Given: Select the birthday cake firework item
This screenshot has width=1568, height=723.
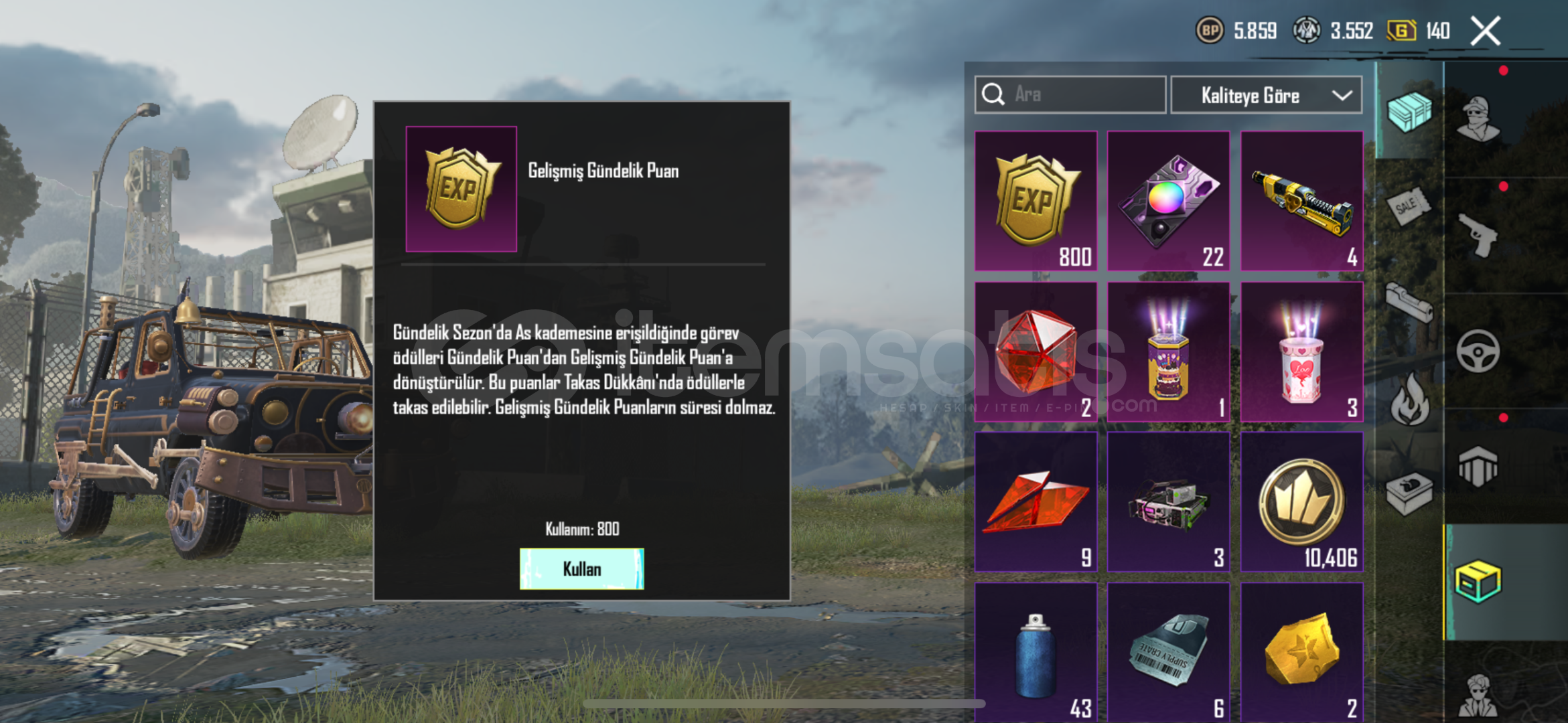Looking at the screenshot, I should 1168,351.
